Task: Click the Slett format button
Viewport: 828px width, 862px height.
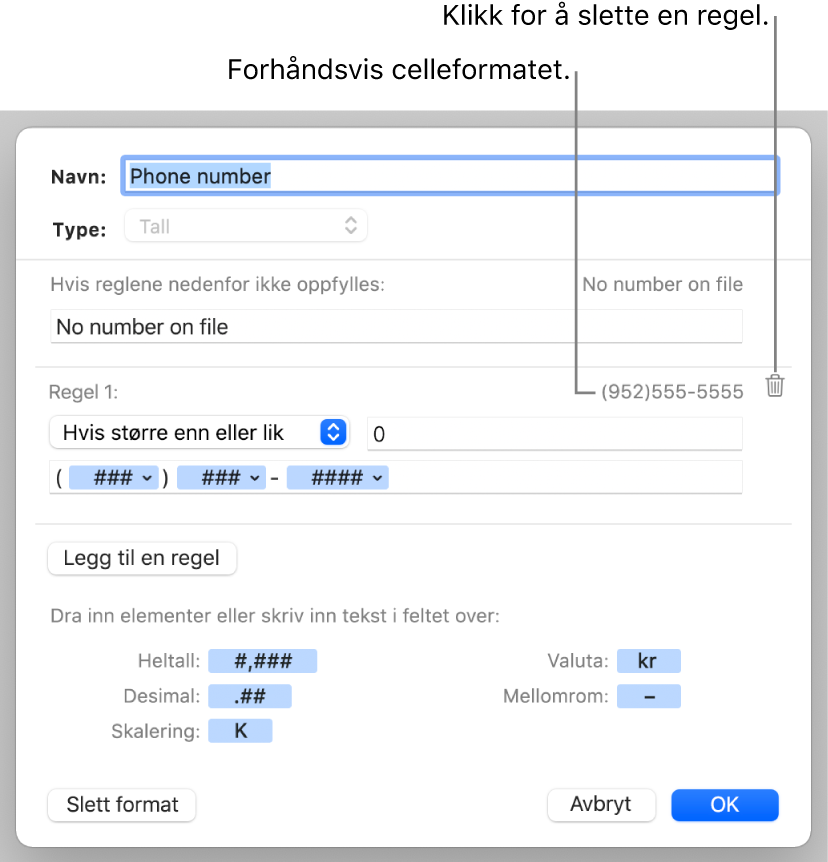Action: (122, 805)
